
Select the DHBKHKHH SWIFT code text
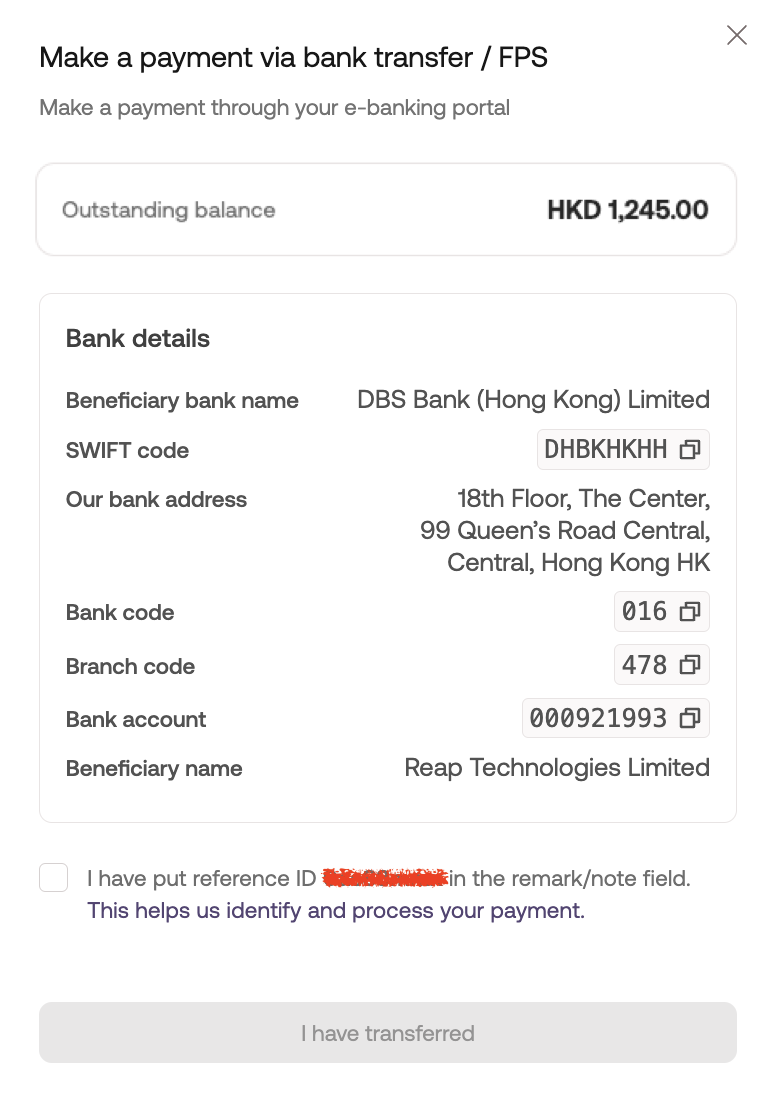click(x=605, y=450)
